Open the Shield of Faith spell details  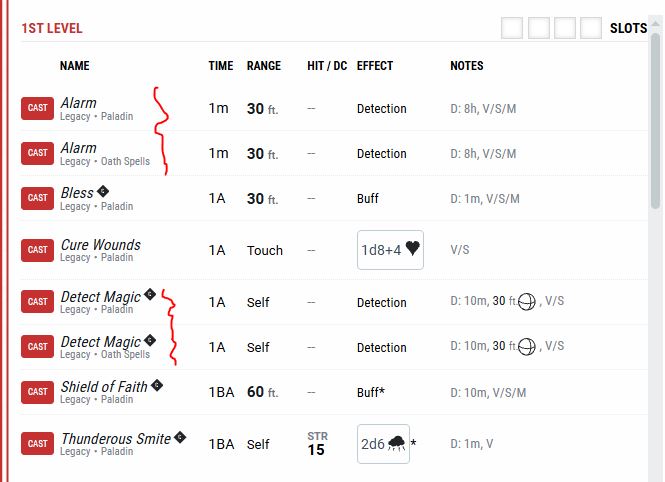pos(104,387)
